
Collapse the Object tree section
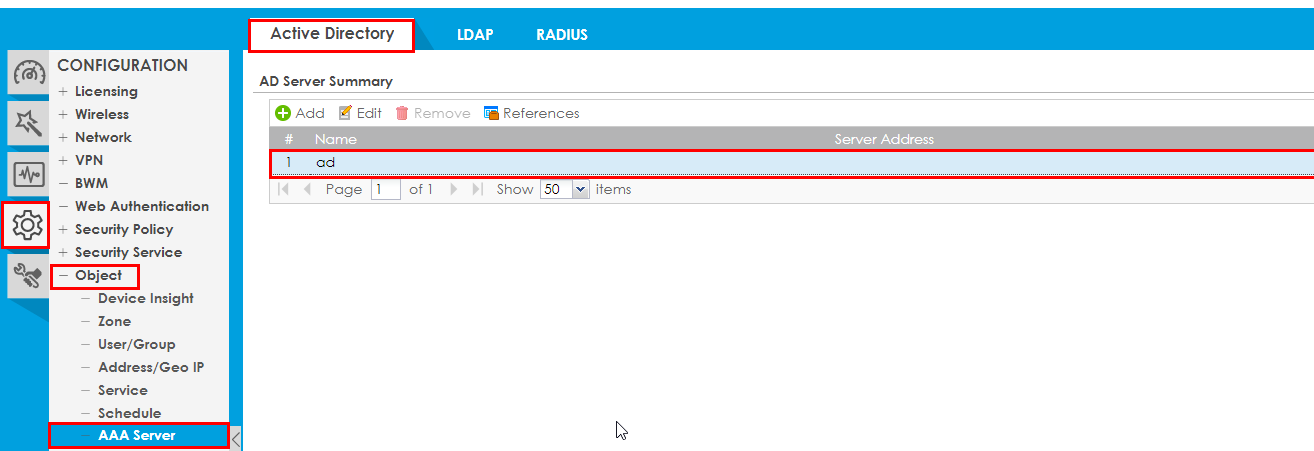pyautogui.click(x=63, y=275)
